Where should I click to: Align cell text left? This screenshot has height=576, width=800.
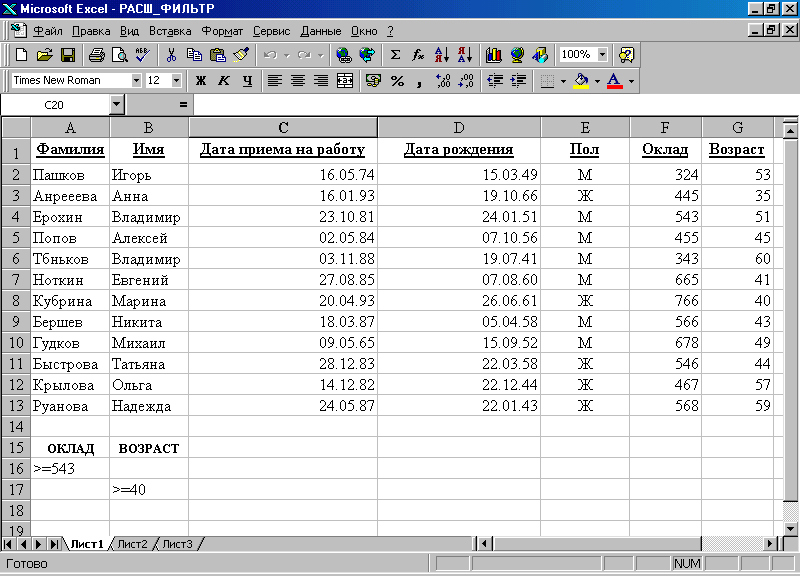click(x=275, y=81)
